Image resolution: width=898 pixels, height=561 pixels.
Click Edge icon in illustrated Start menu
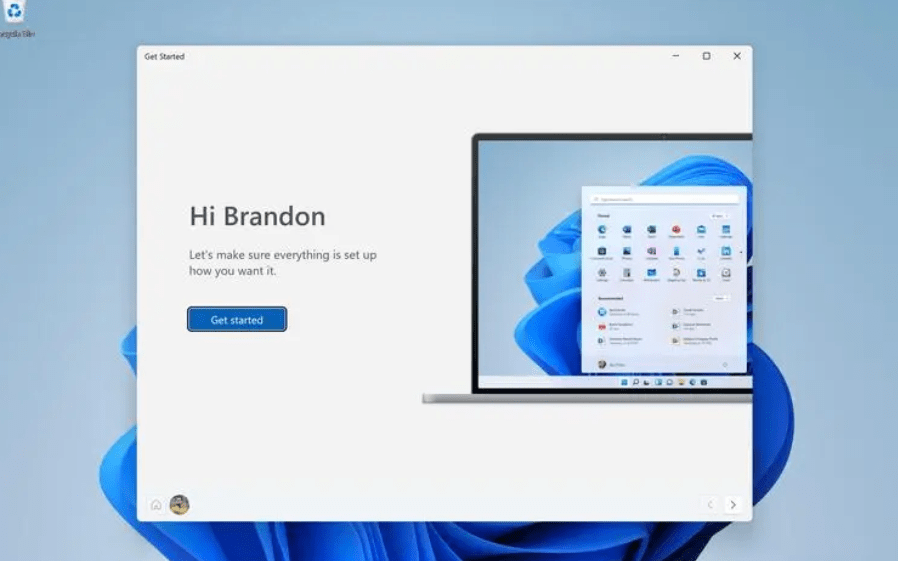(x=602, y=230)
